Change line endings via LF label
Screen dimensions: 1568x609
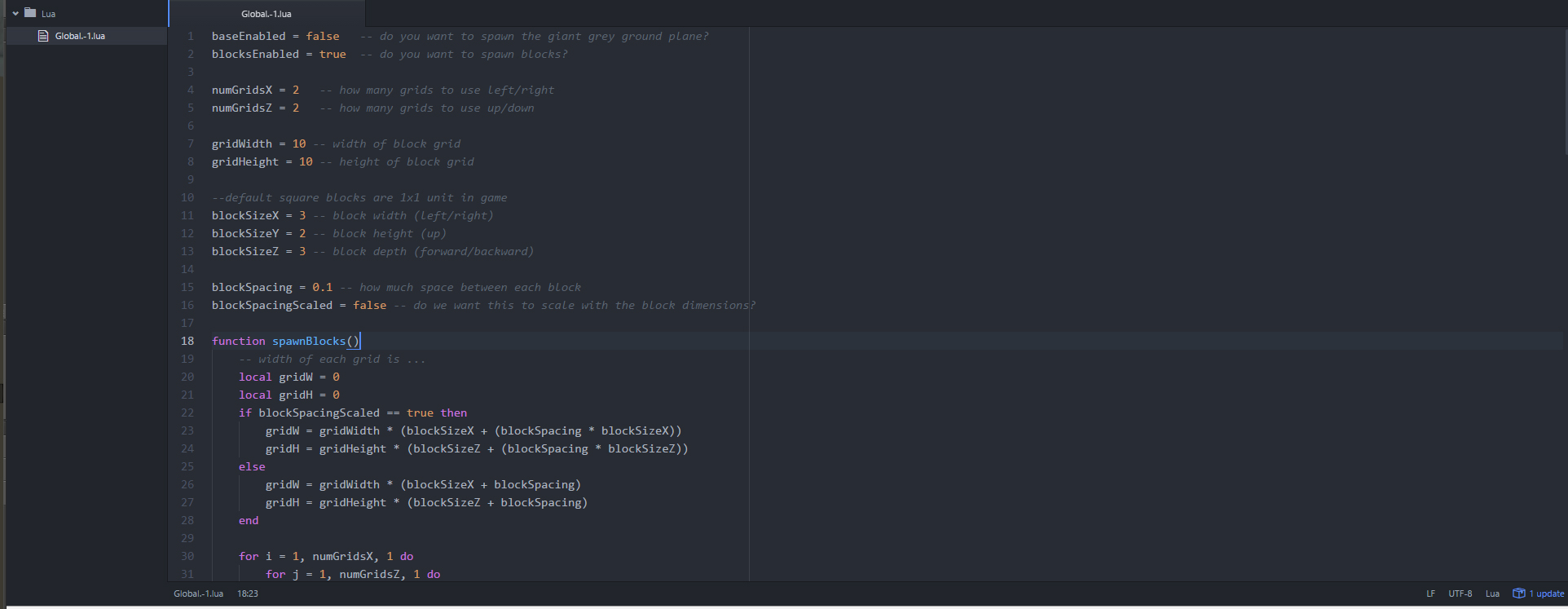pyautogui.click(x=1430, y=594)
